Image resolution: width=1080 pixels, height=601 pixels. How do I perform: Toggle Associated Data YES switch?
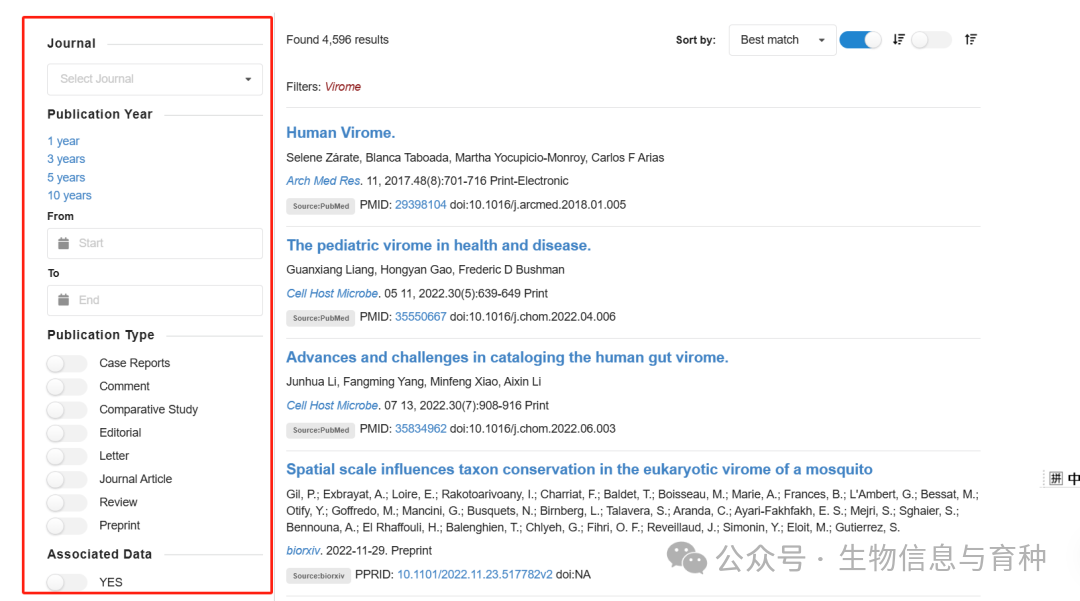point(67,582)
